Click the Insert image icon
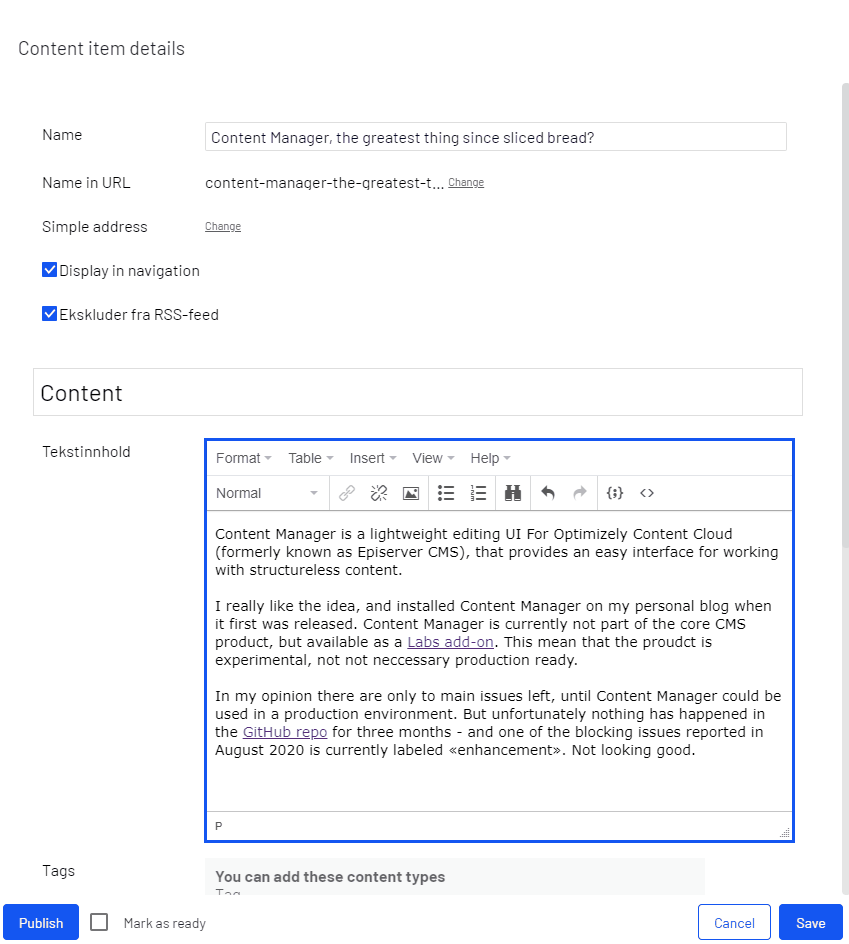The image size is (849, 944). click(411, 493)
